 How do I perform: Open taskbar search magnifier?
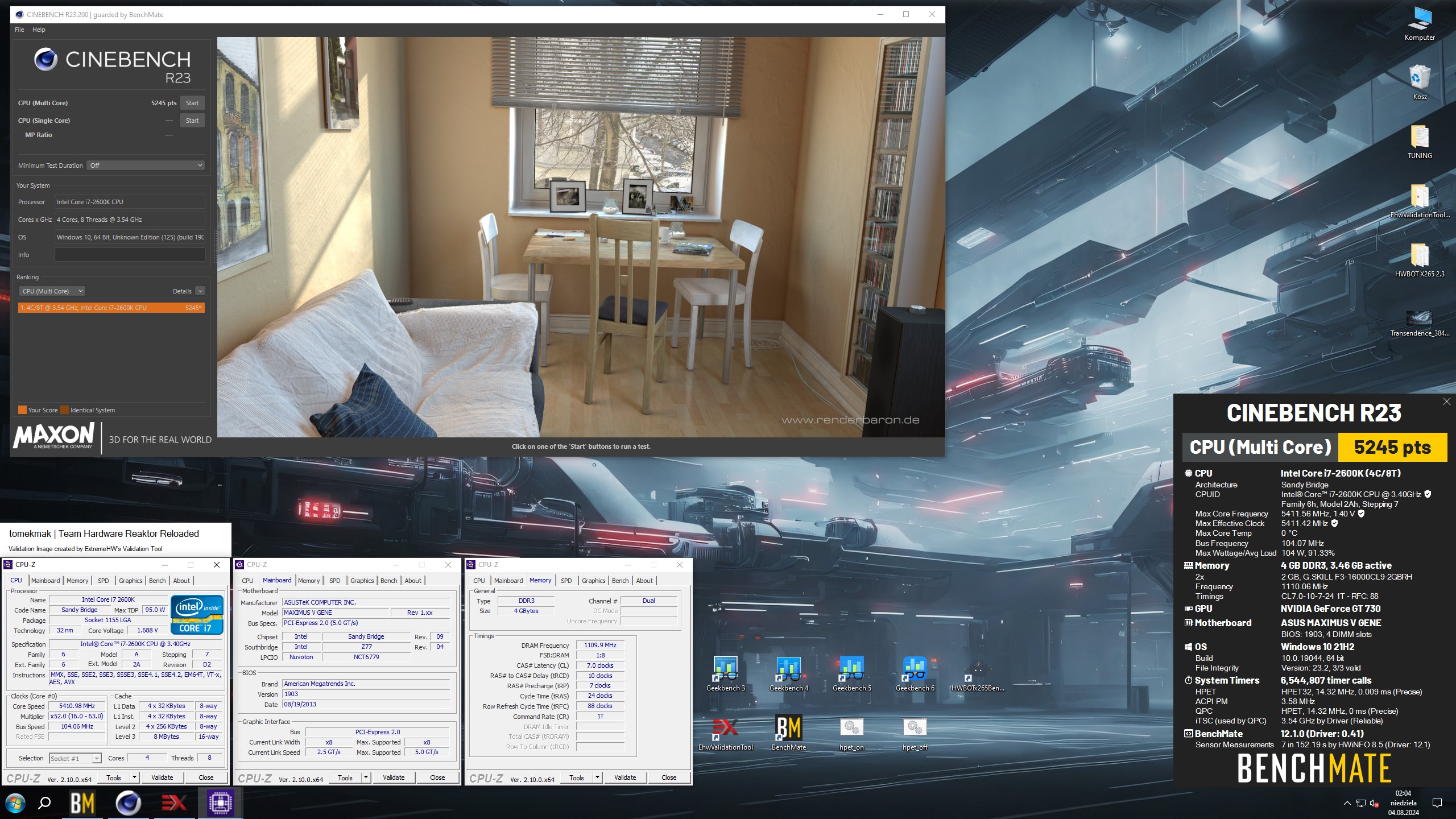click(x=44, y=803)
